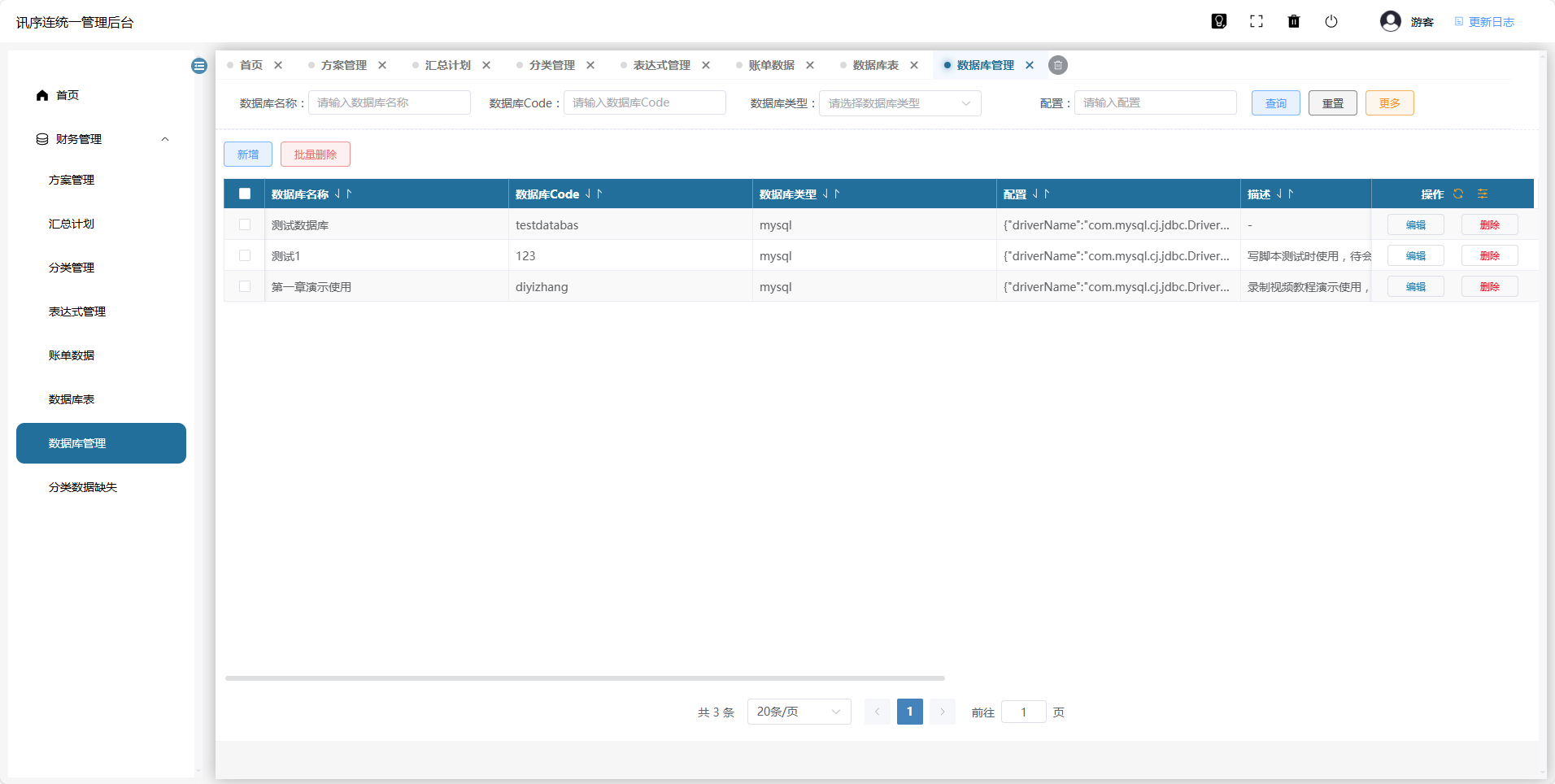Select the checkbox for 第一章演示使用 row
The height and width of the screenshot is (784, 1555).
pos(245,286)
